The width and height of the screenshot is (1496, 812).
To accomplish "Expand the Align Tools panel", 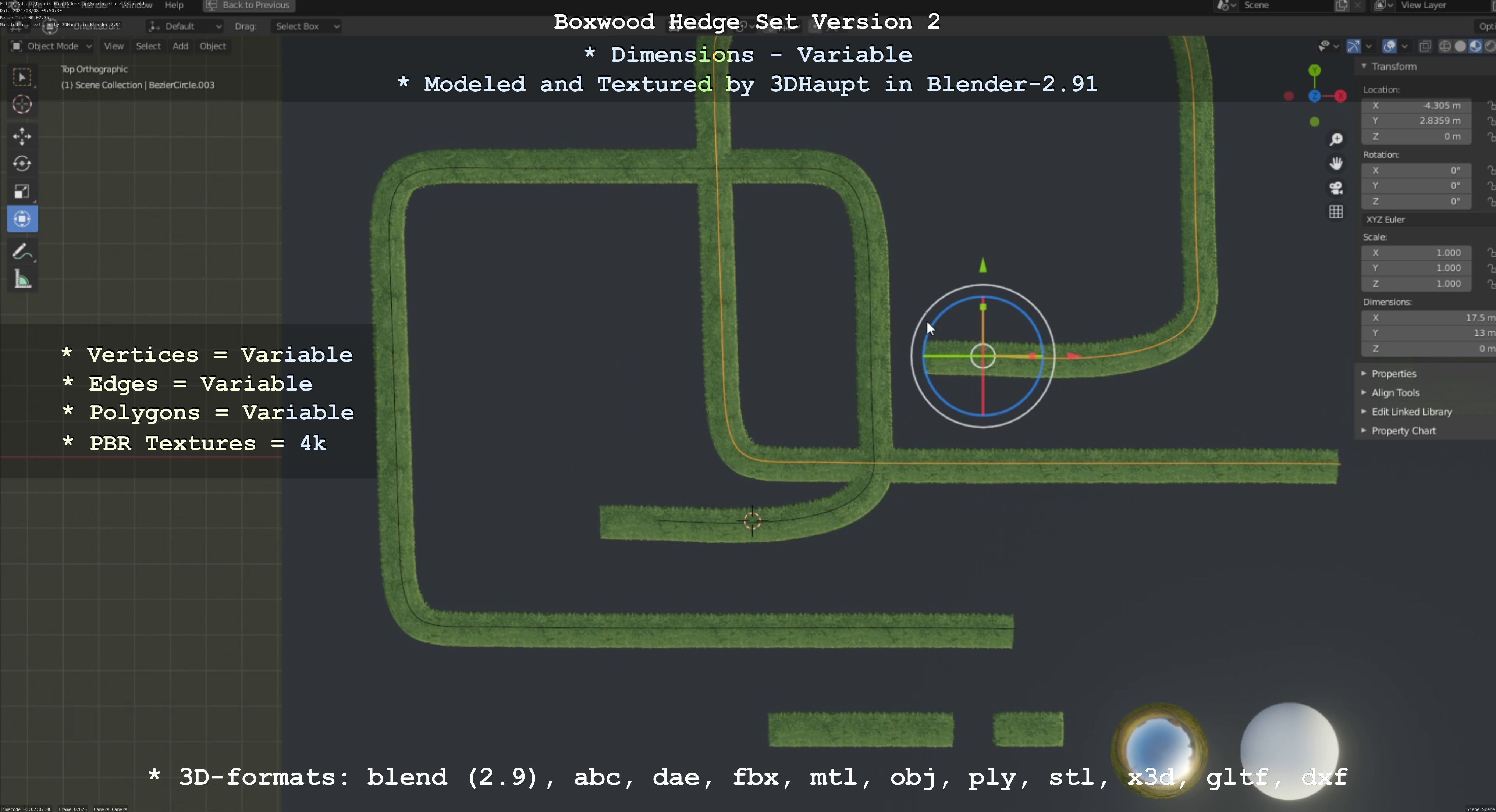I will [x=1395, y=393].
